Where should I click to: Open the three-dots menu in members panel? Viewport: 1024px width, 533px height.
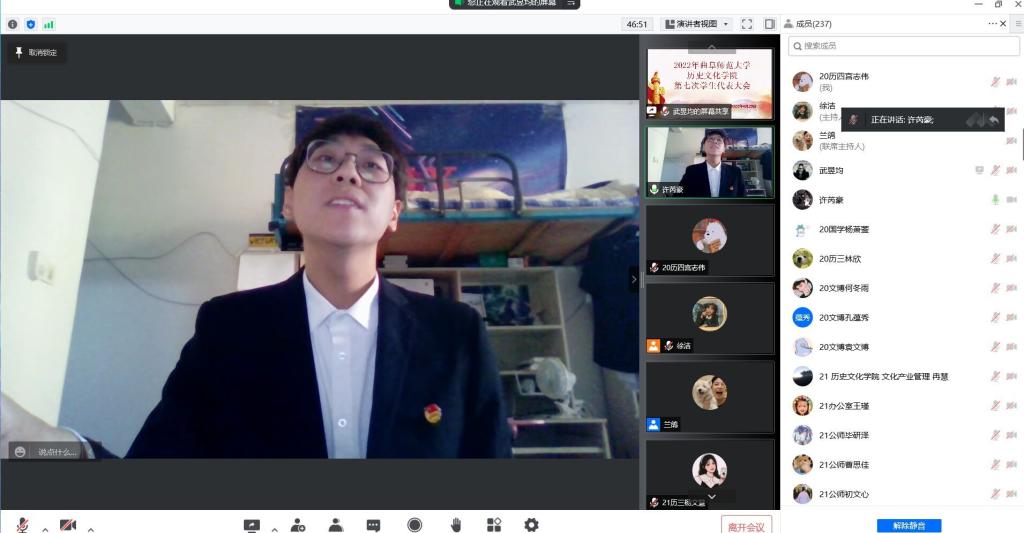point(992,23)
